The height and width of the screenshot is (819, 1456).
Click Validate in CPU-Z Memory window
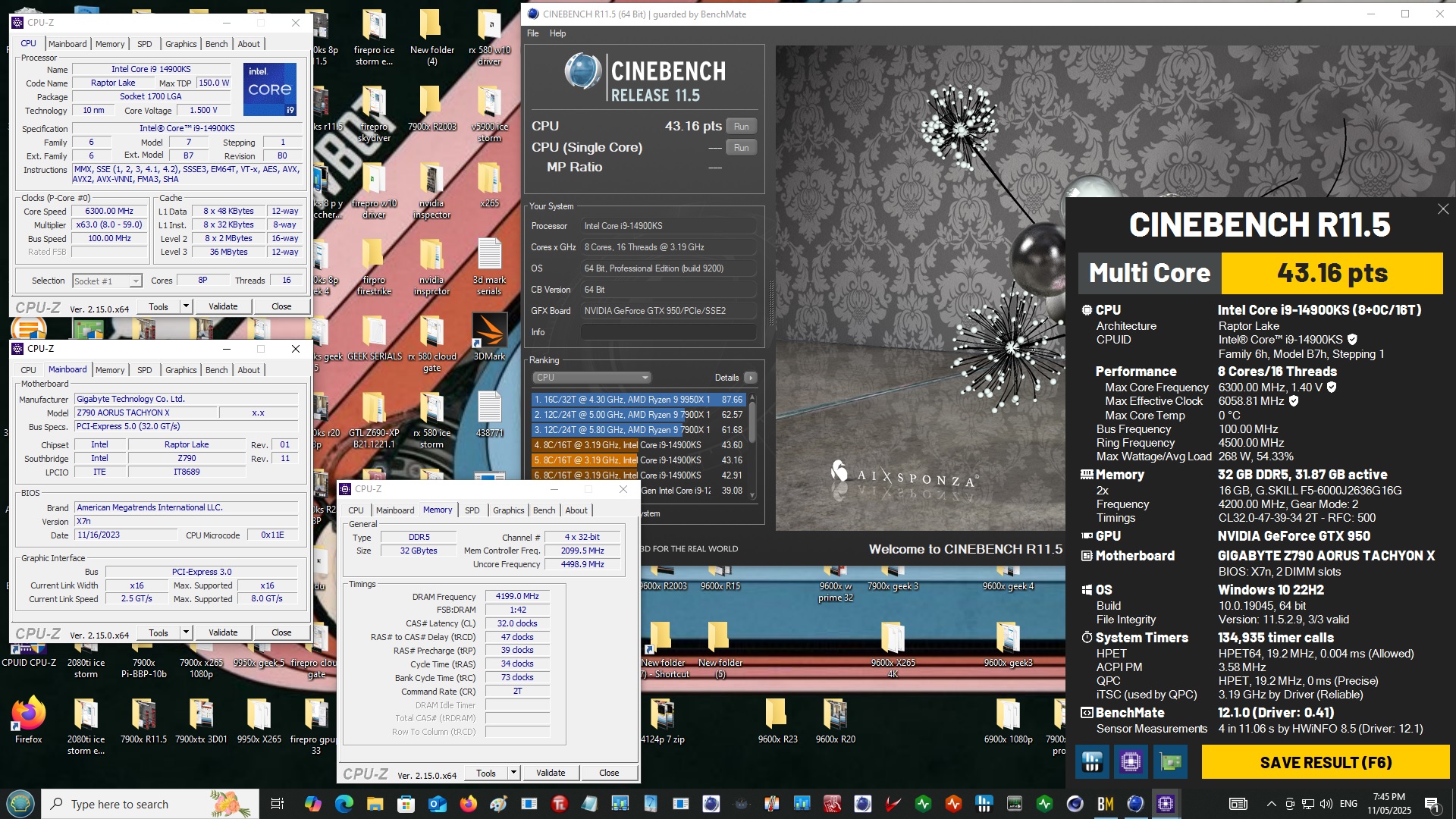551,773
